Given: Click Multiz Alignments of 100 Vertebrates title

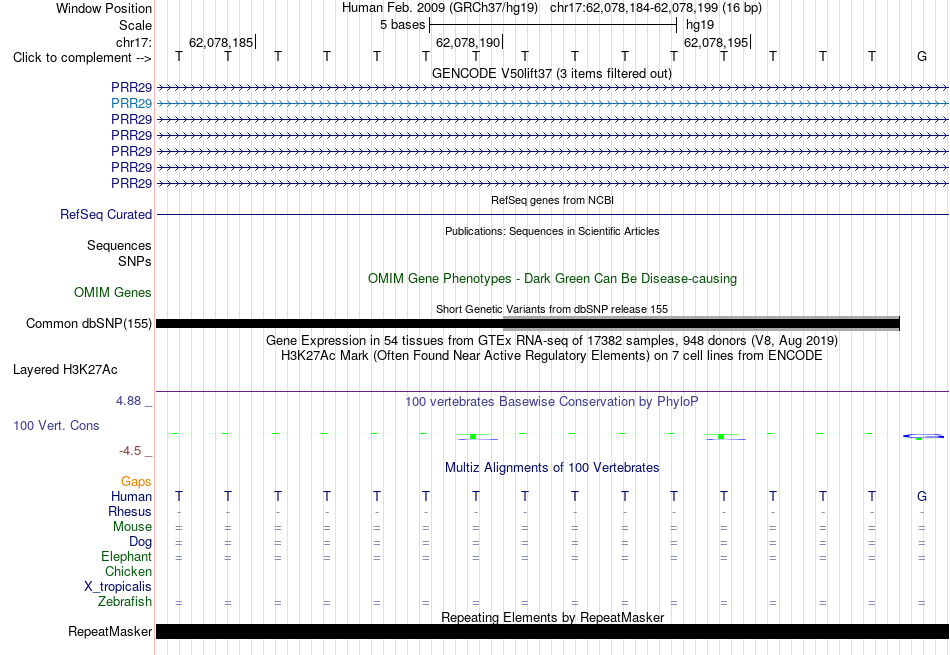Looking at the screenshot, I should coord(552,468).
